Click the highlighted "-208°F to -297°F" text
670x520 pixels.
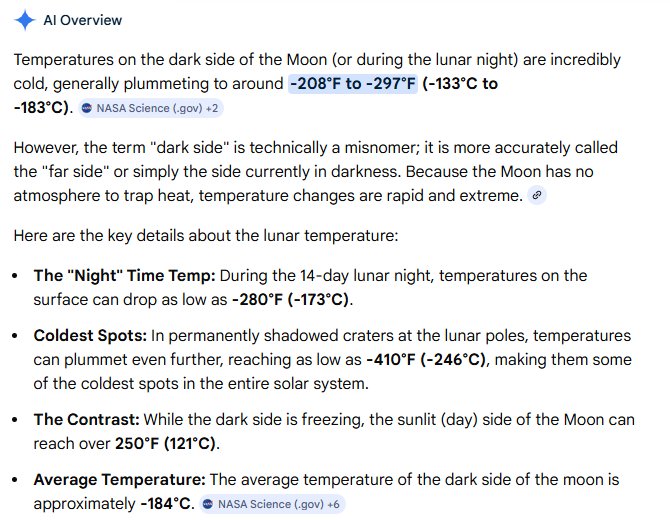coord(352,84)
